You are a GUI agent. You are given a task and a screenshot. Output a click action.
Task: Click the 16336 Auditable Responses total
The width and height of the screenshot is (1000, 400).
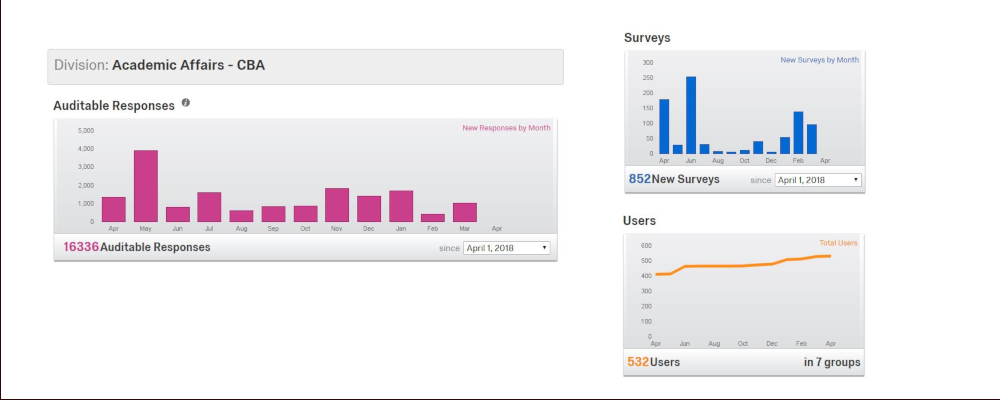(x=136, y=247)
